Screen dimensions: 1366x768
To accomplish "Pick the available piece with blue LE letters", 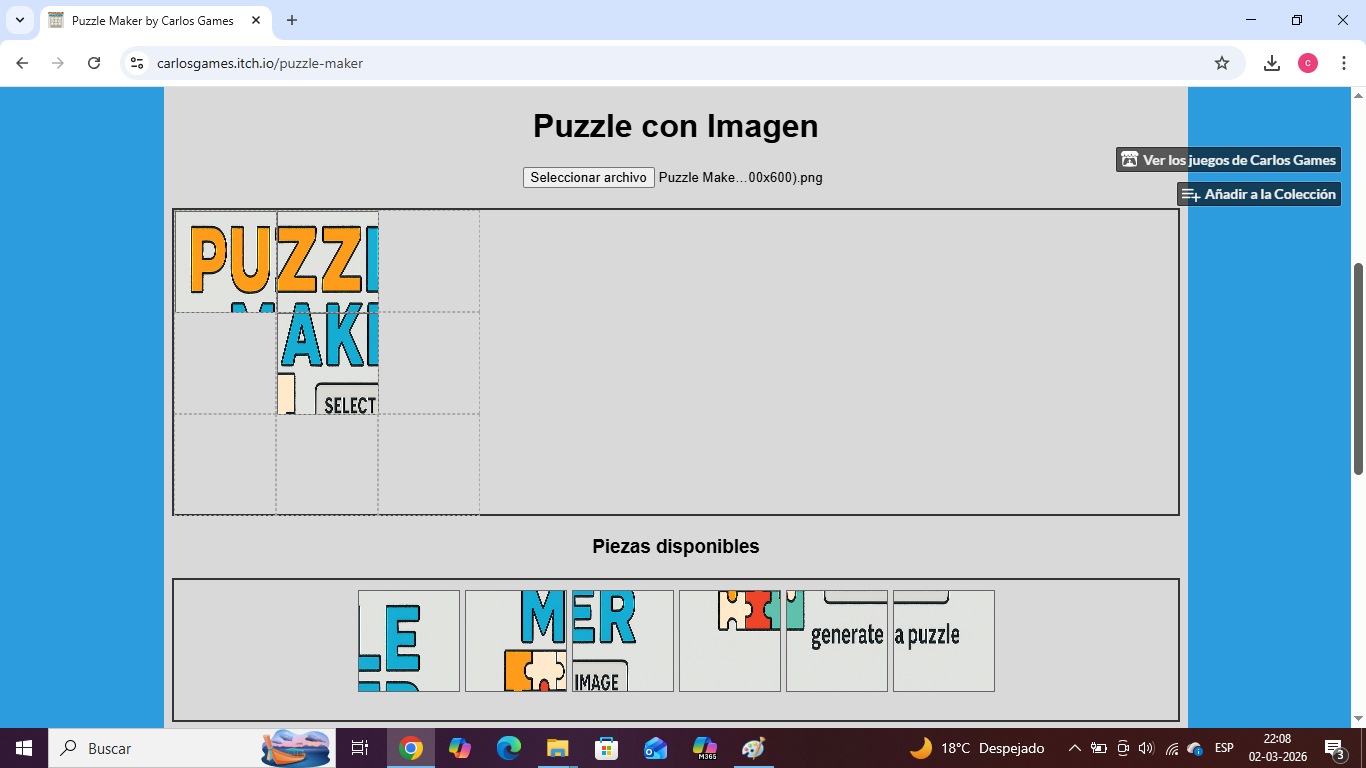I will tap(409, 641).
